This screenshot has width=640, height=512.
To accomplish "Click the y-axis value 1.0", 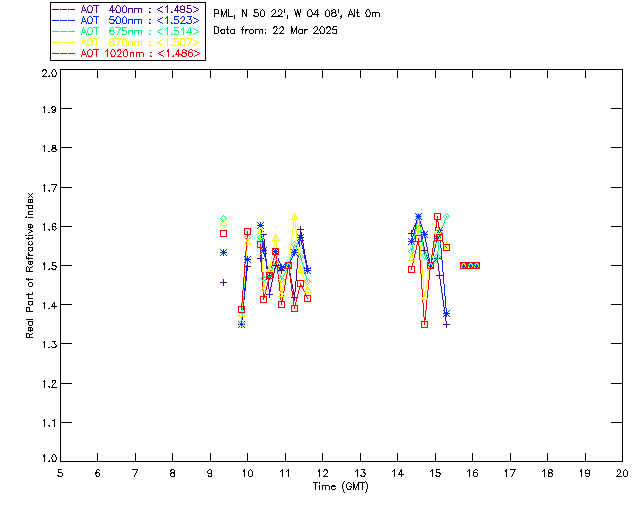I will pos(49,458).
